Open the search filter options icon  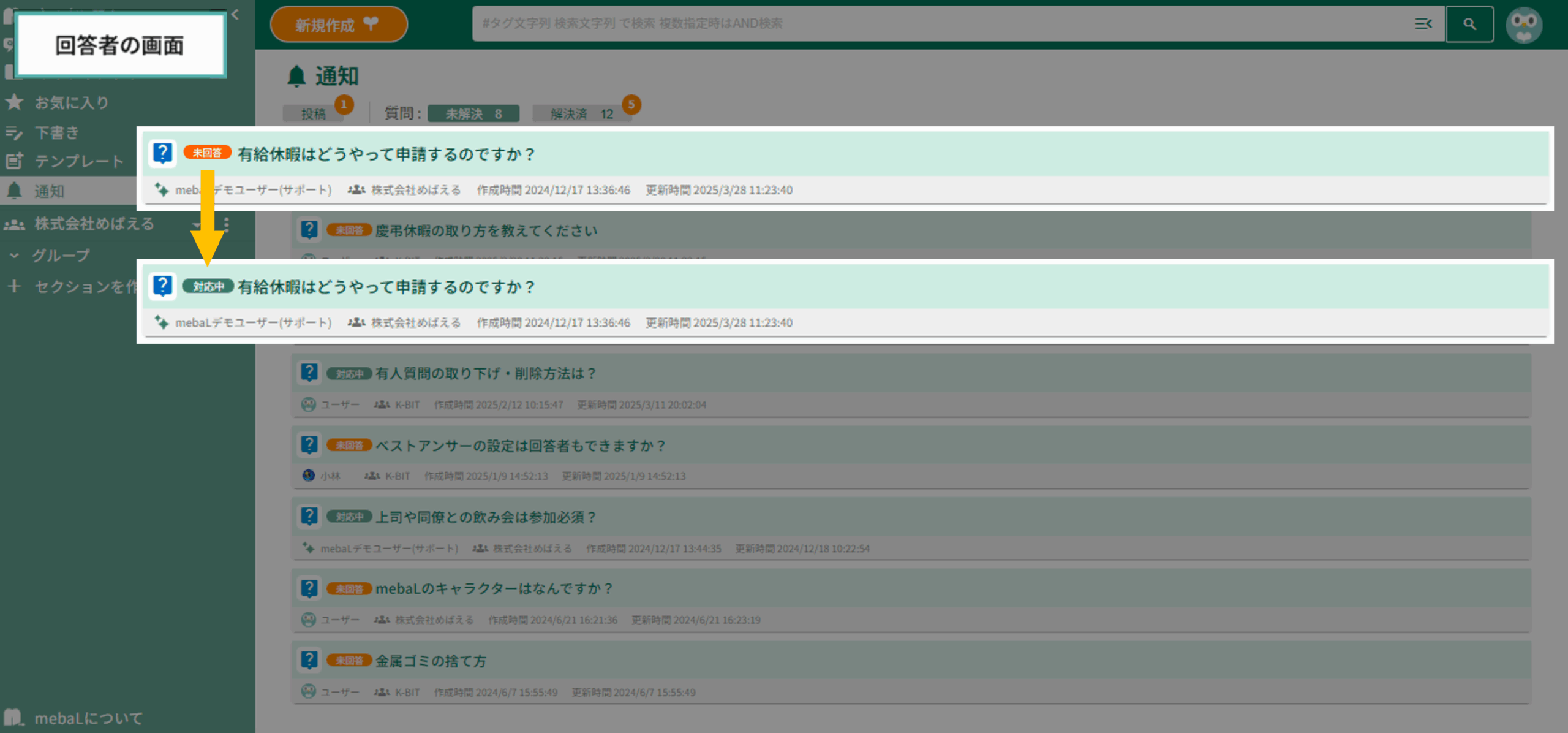point(1423,24)
